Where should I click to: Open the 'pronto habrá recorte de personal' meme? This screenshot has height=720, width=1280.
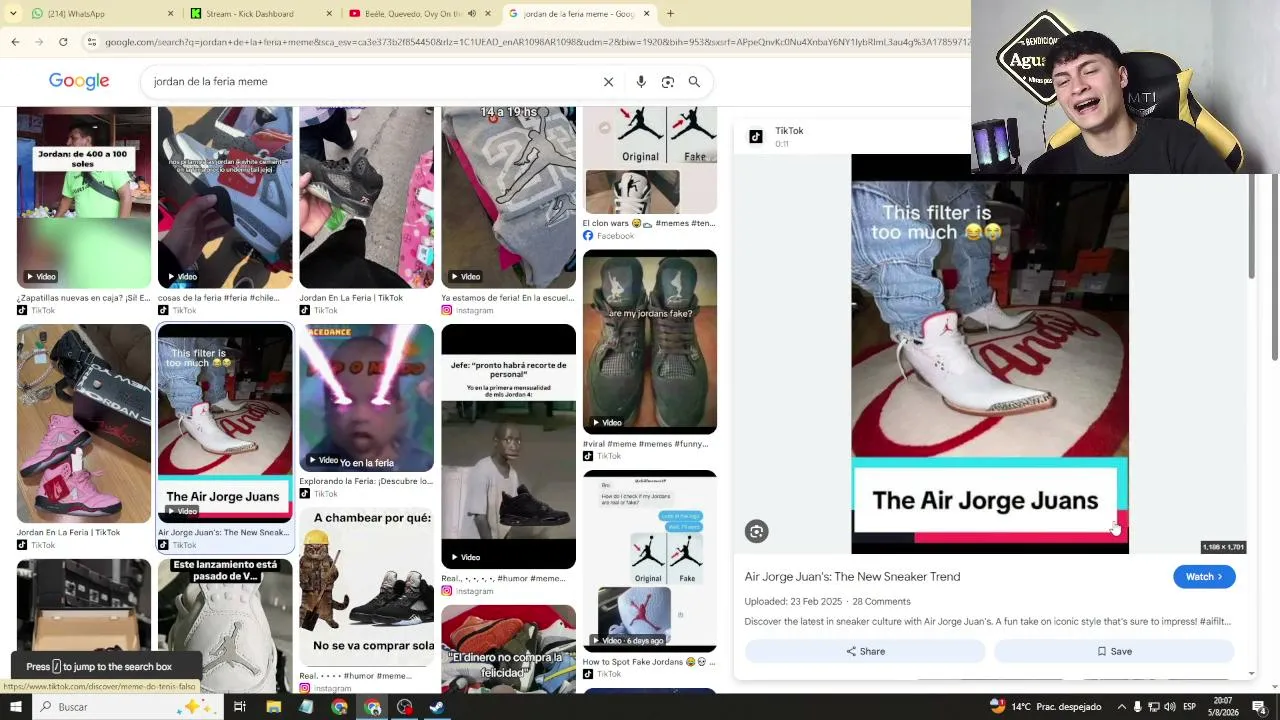(x=508, y=446)
